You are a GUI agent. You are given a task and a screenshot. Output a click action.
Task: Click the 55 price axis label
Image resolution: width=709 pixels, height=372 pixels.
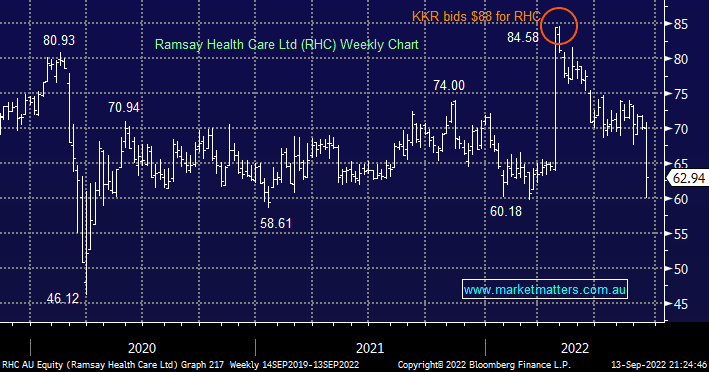pyautogui.click(x=681, y=234)
